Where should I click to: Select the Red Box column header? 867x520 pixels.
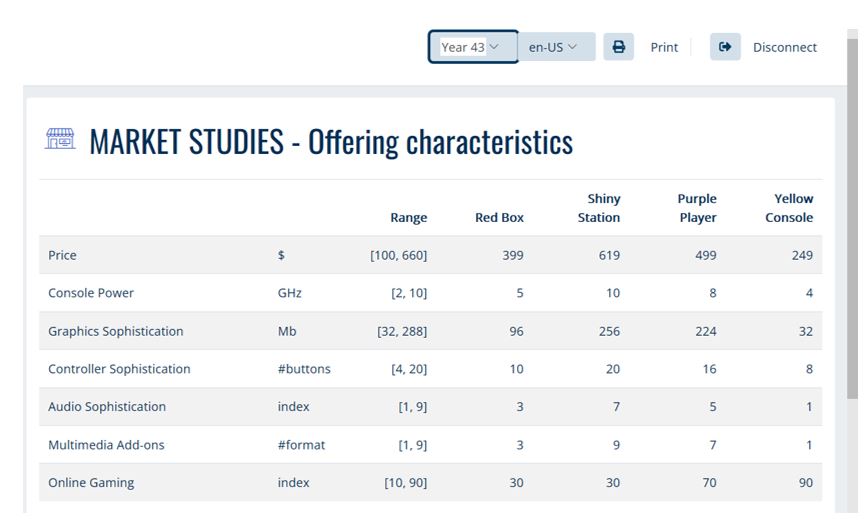tap(499, 217)
